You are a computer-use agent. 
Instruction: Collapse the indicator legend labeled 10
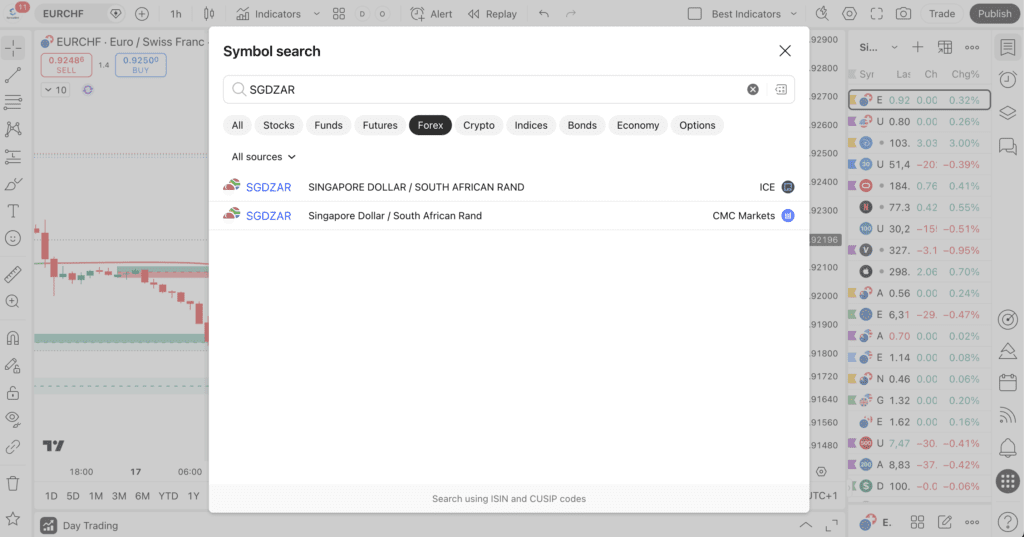coord(55,90)
